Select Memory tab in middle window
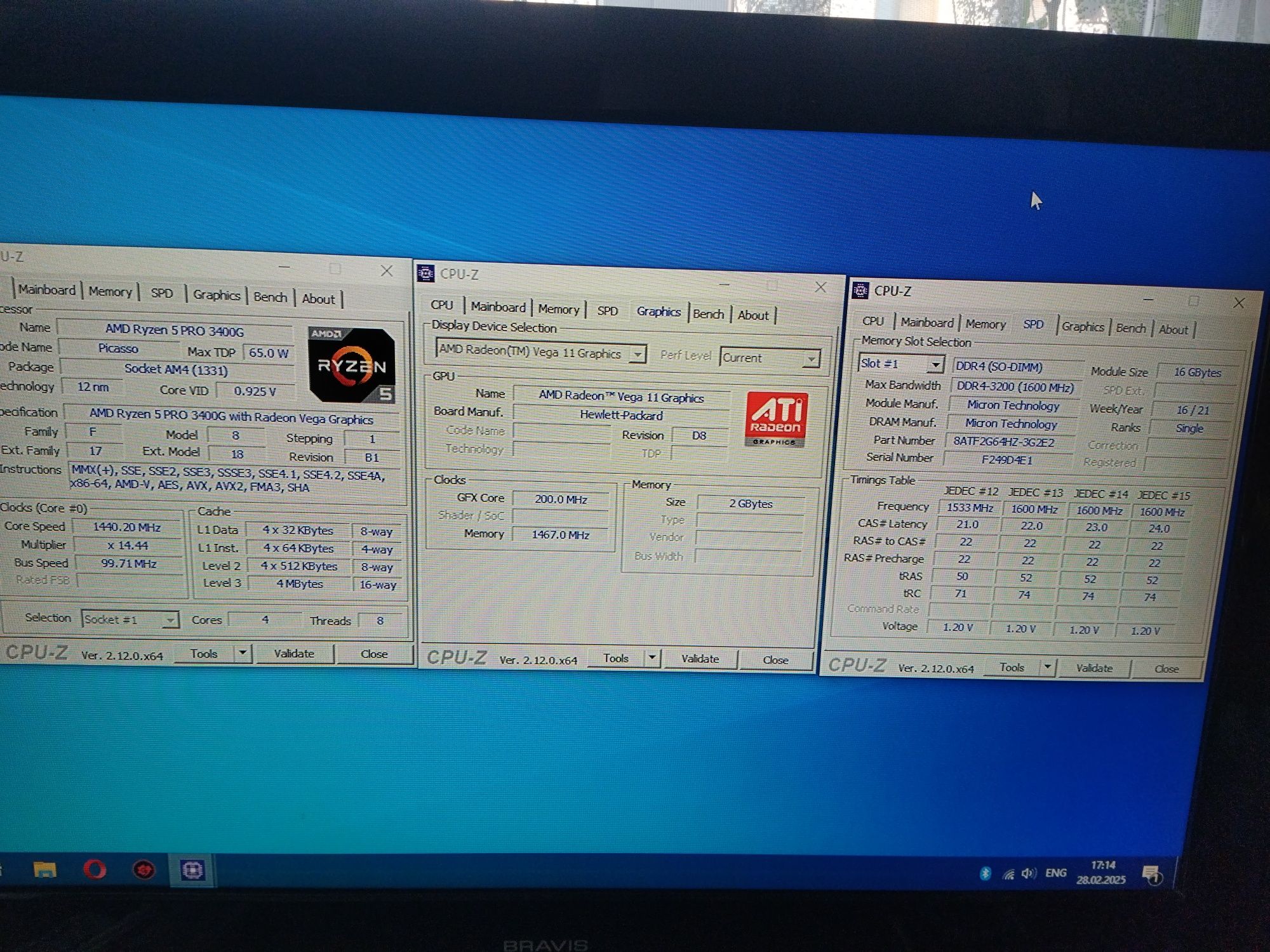Screen dimensions: 1270x952 [559, 309]
